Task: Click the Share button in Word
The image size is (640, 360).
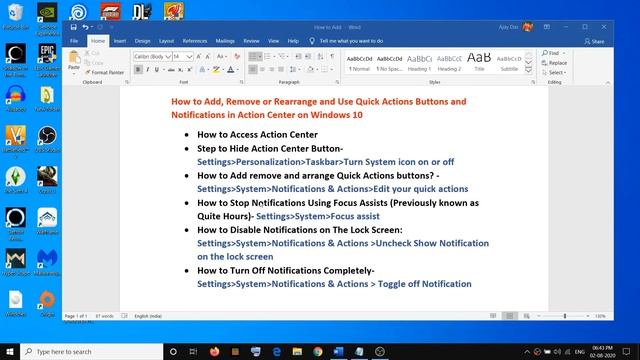Action: pyautogui.click(x=594, y=41)
